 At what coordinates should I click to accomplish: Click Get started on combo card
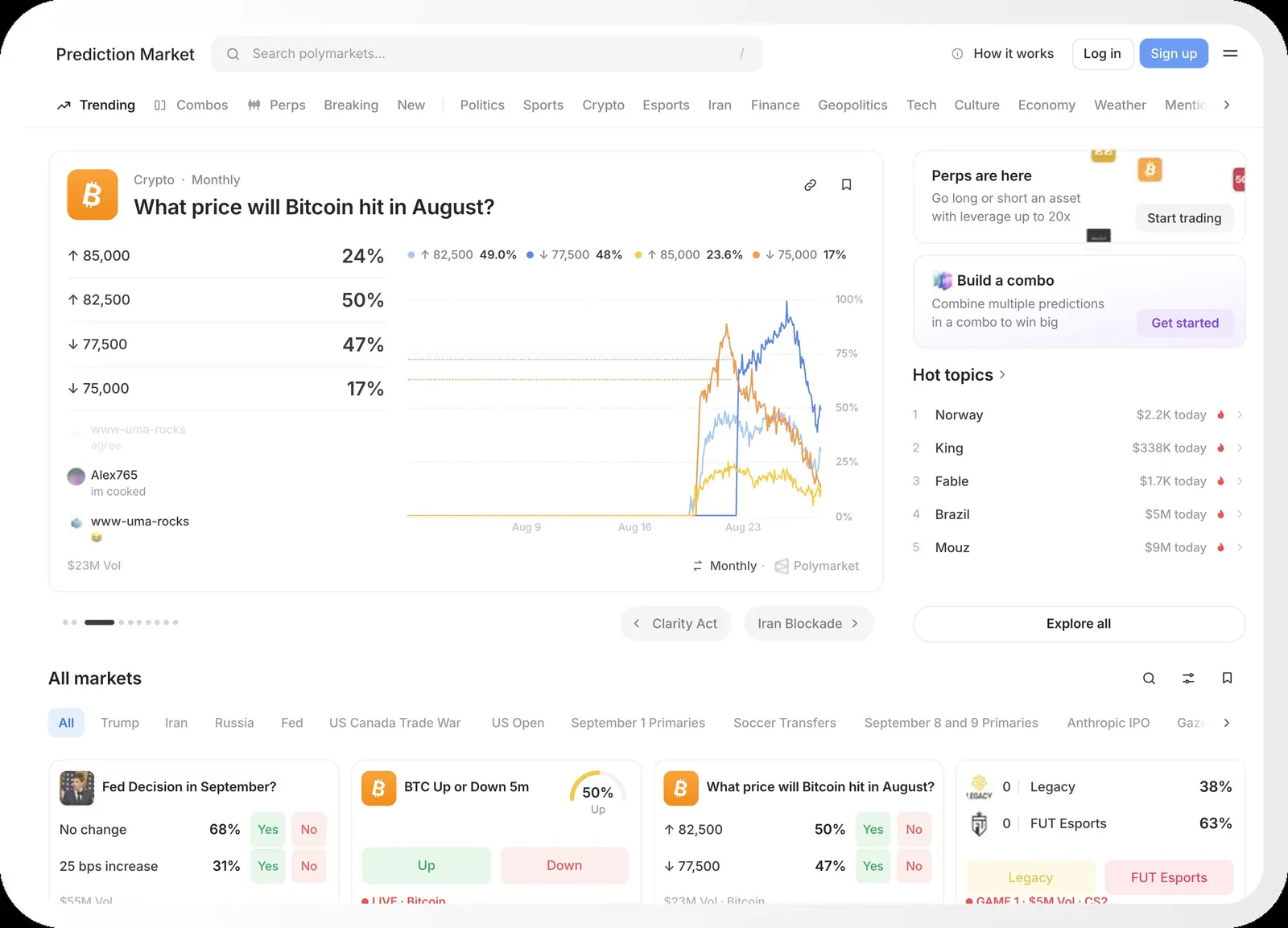pyautogui.click(x=1185, y=324)
